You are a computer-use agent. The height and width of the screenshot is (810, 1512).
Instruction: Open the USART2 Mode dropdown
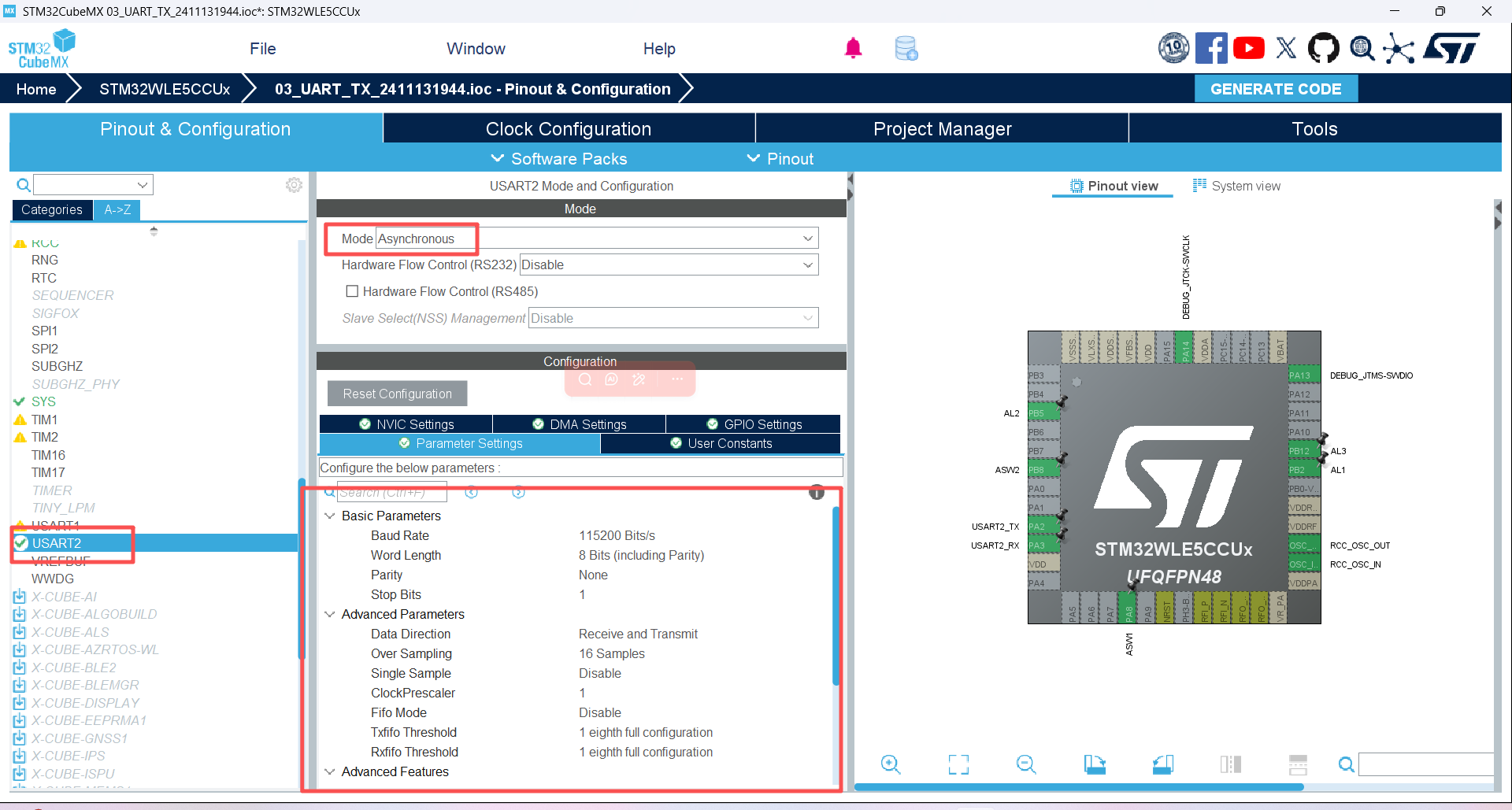[597, 239]
